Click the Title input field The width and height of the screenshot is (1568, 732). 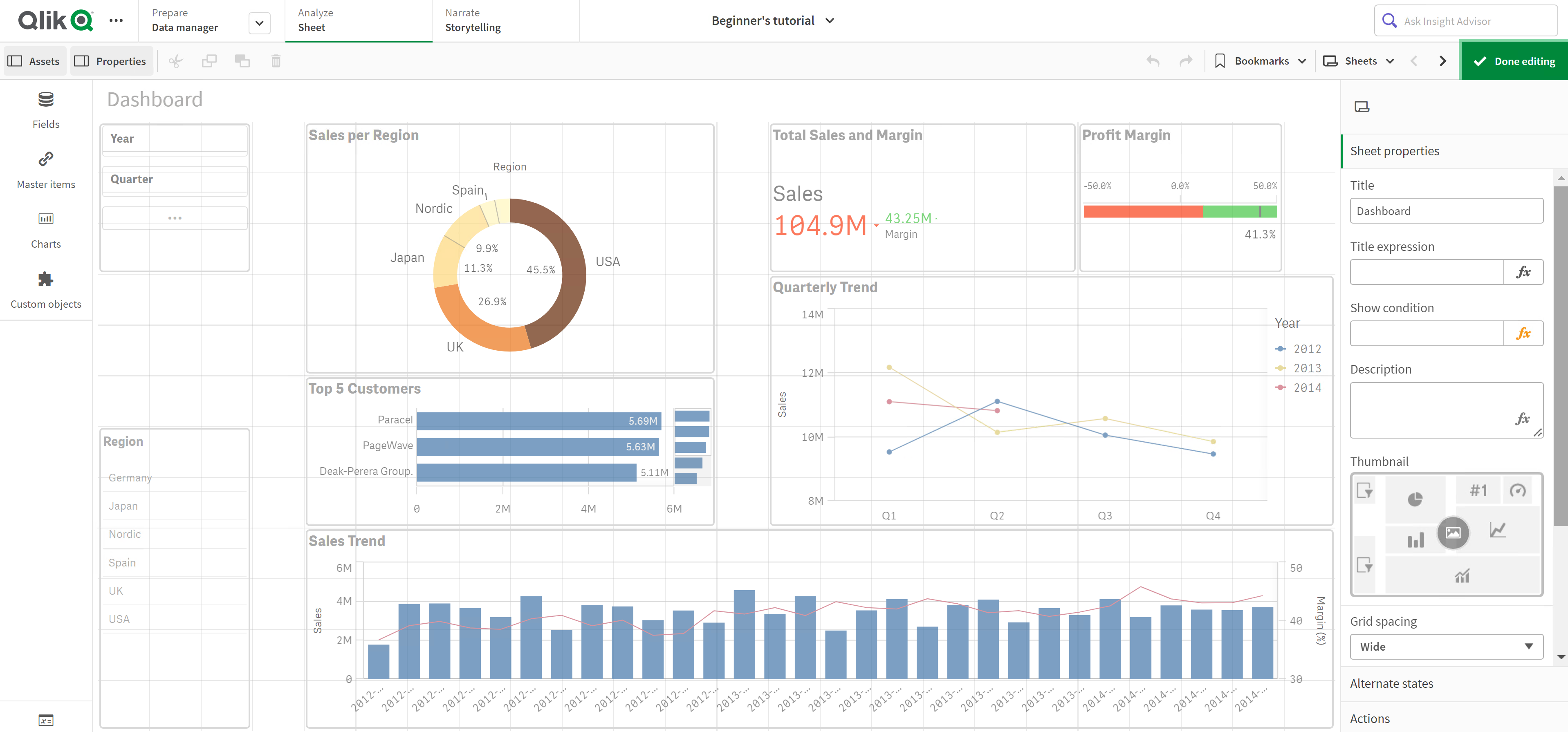coord(1445,210)
